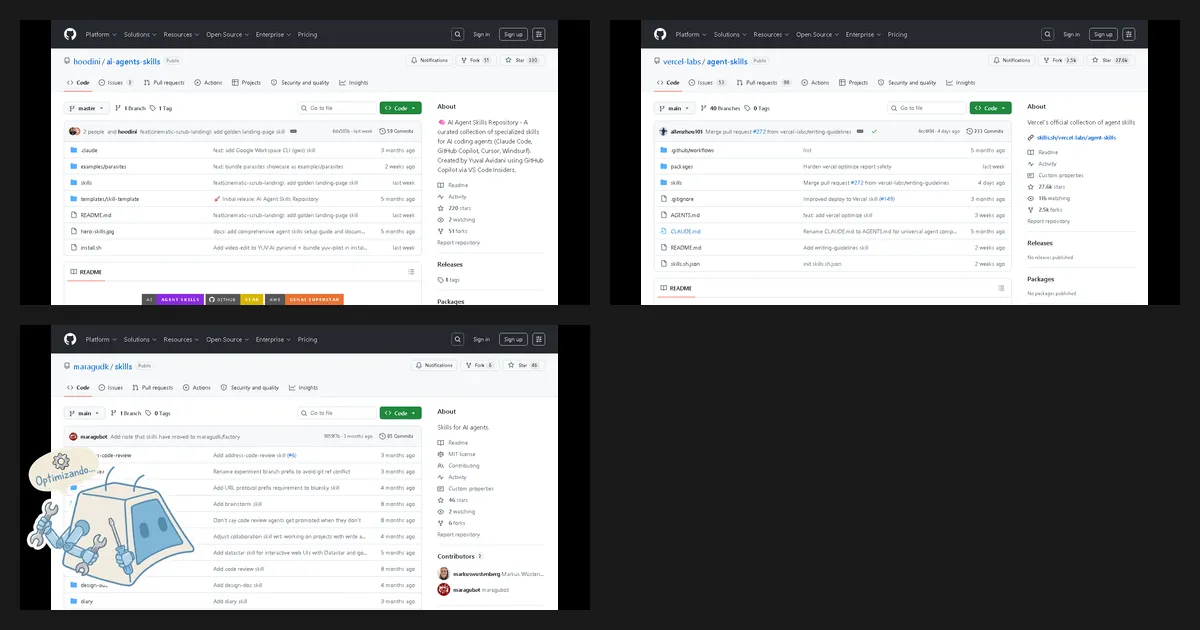1200x630 pixels.
Task: Click the packages folder icon in vercel-labs repo
Action: (x=663, y=166)
